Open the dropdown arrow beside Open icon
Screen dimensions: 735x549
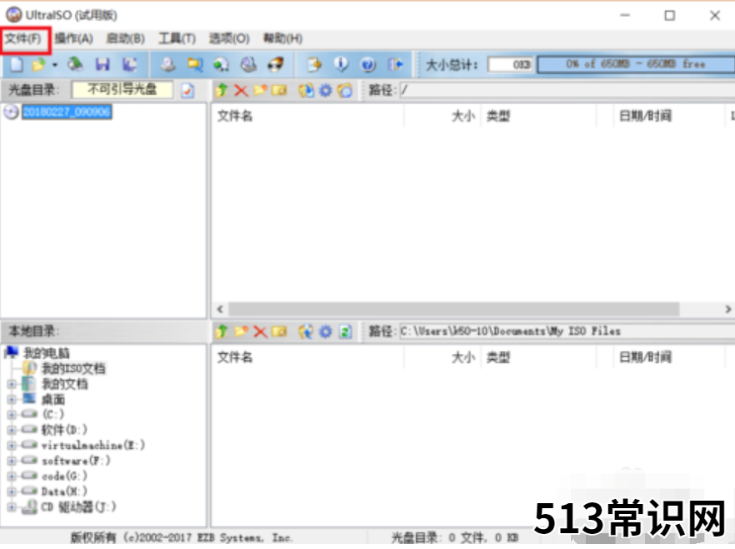55,65
